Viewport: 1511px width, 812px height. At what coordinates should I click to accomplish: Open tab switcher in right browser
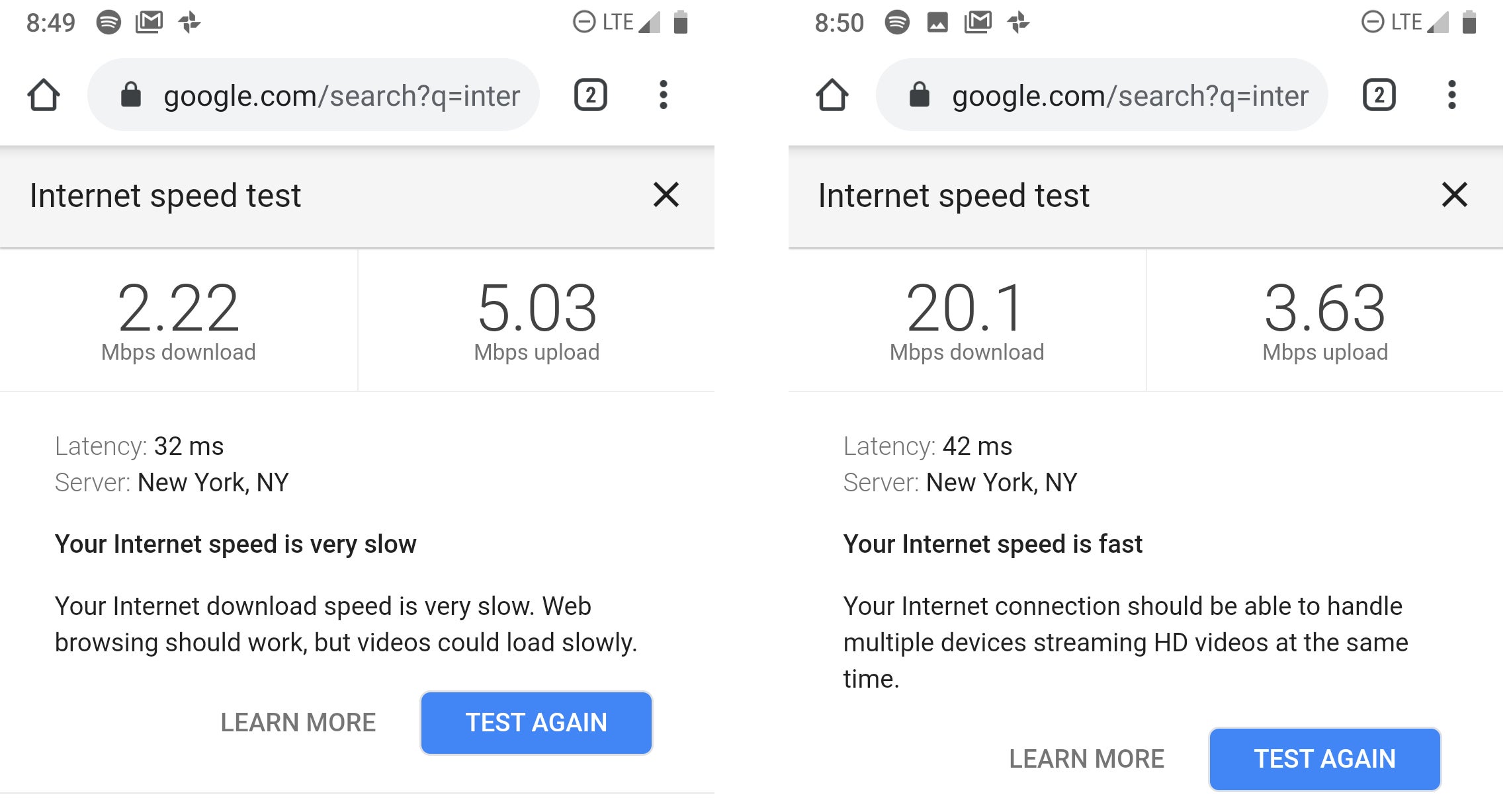[1379, 95]
